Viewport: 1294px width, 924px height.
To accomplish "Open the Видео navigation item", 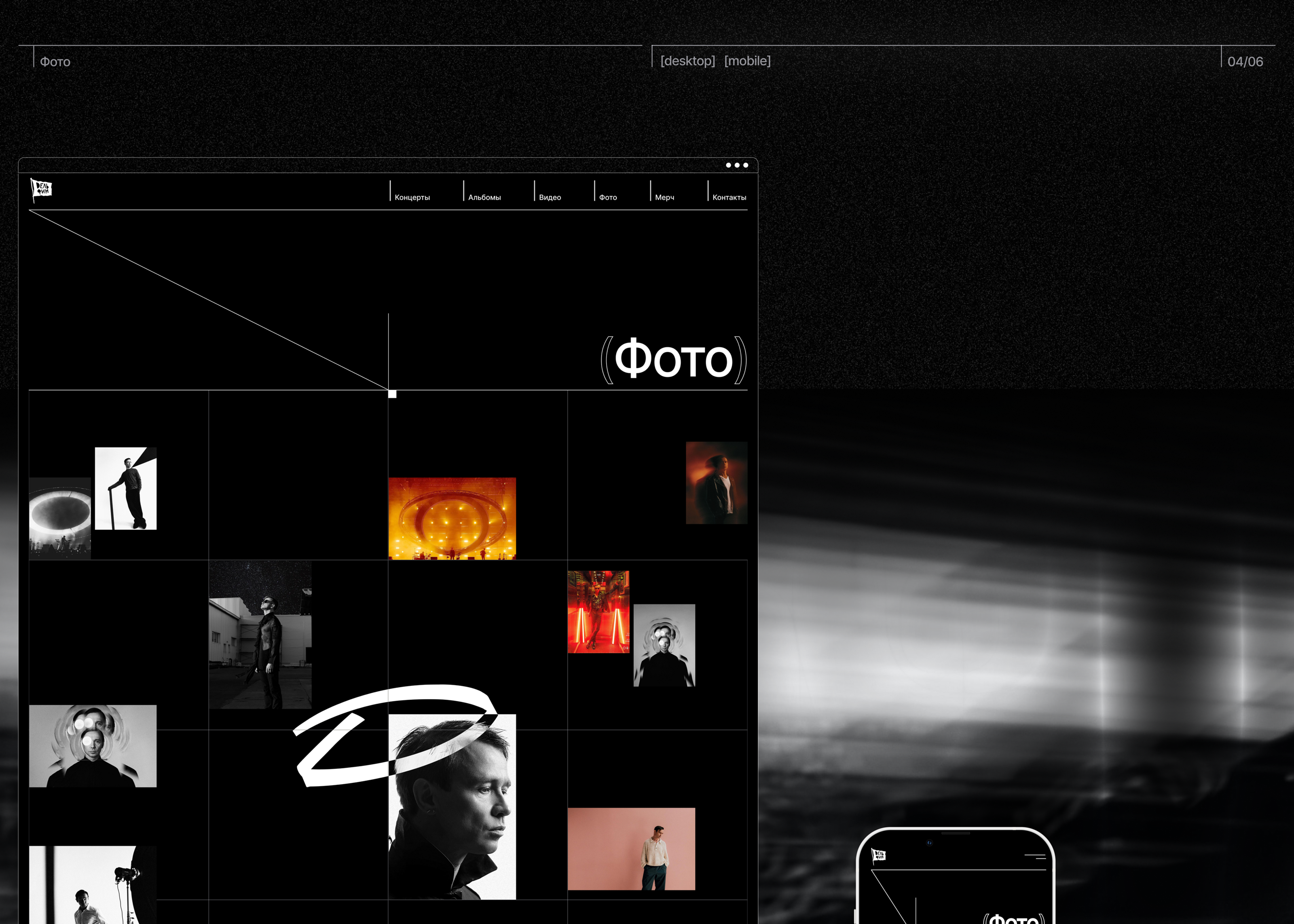I will tap(550, 197).
